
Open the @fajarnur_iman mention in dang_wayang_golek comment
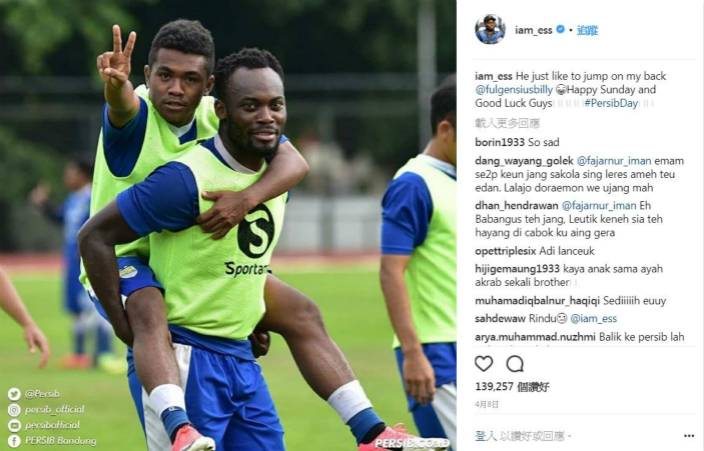(613, 161)
